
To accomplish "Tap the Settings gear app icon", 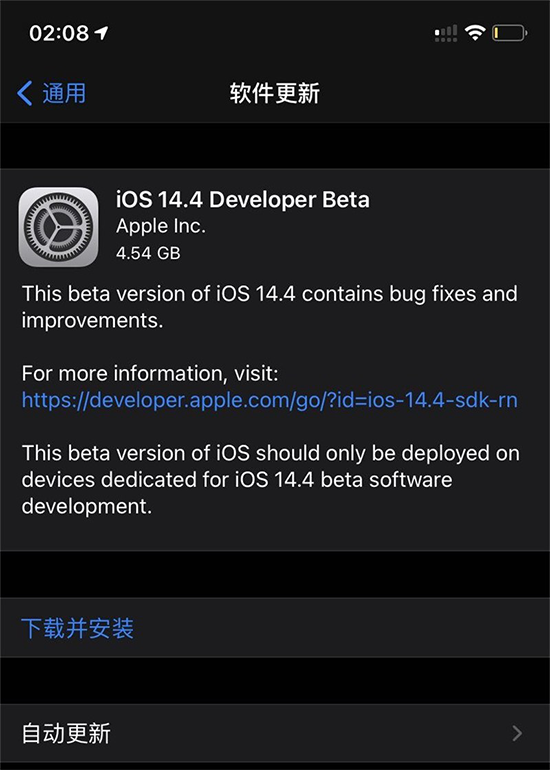I will (58, 227).
